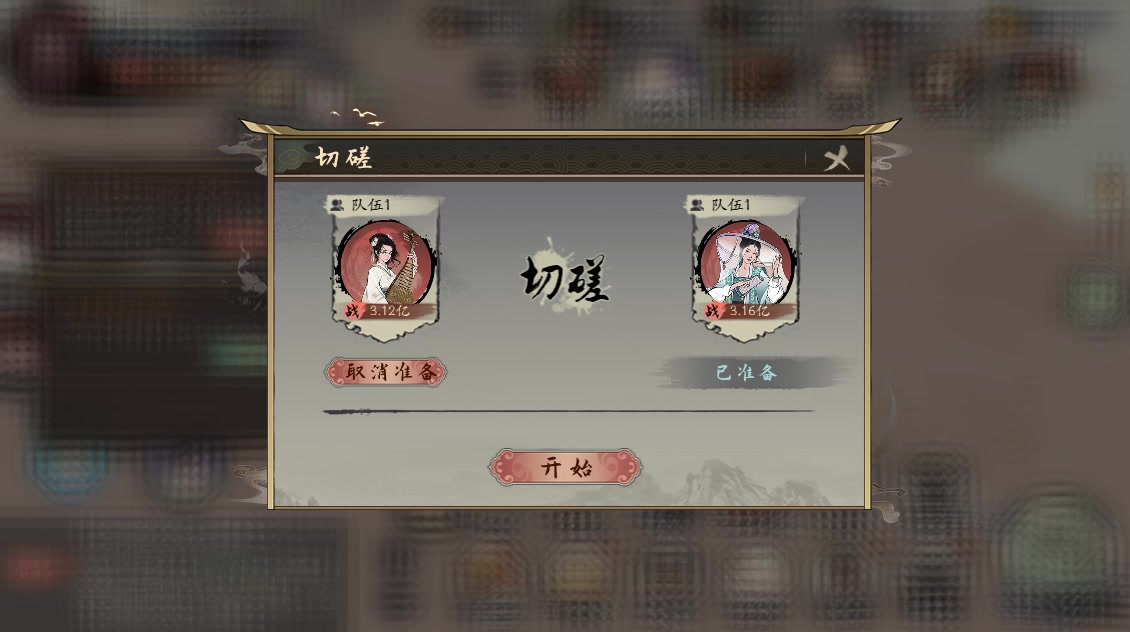The image size is (1130, 632).
Task: Click the red 战 badge under right avatar
Action: [712, 311]
